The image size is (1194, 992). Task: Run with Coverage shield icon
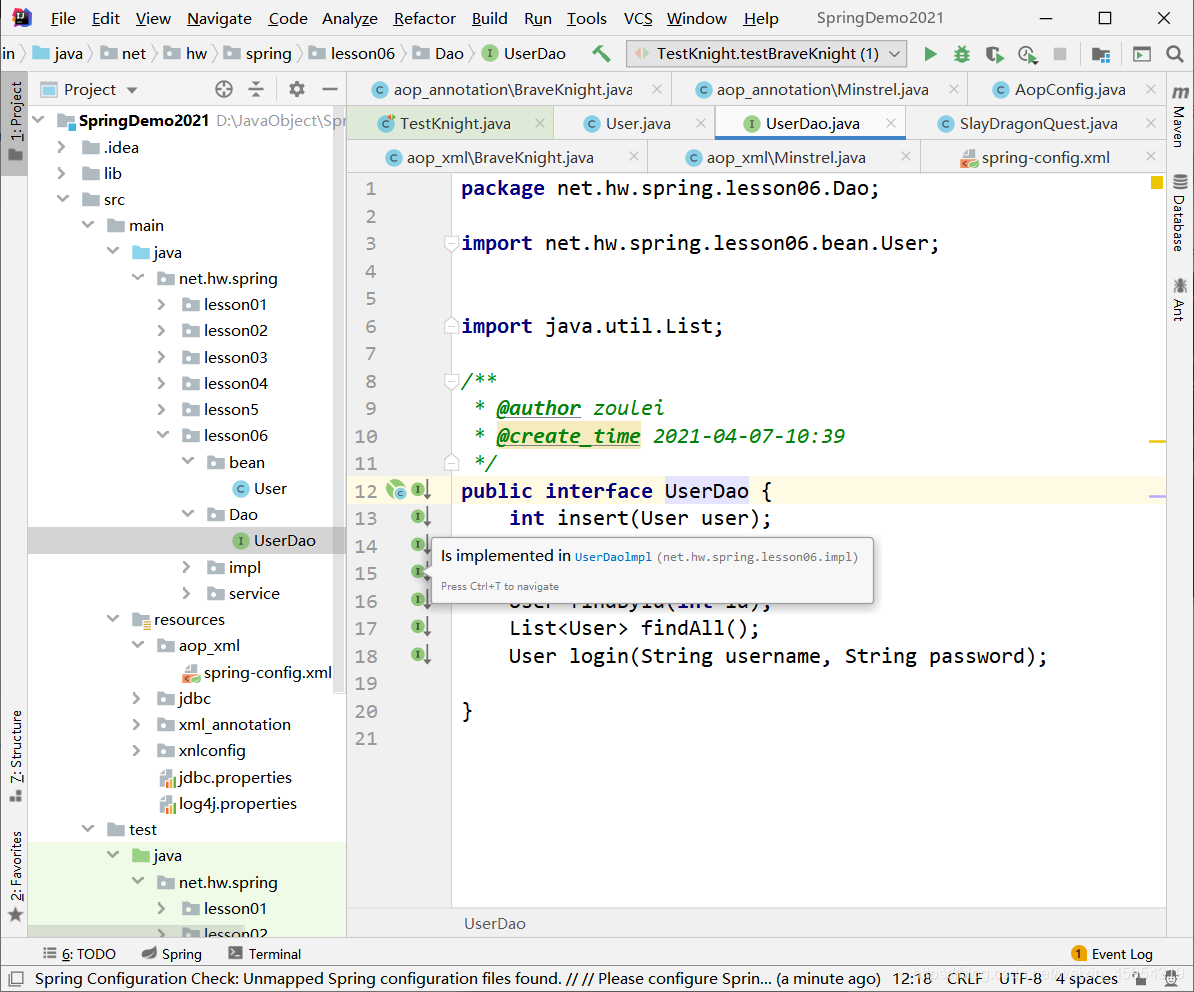pos(994,54)
